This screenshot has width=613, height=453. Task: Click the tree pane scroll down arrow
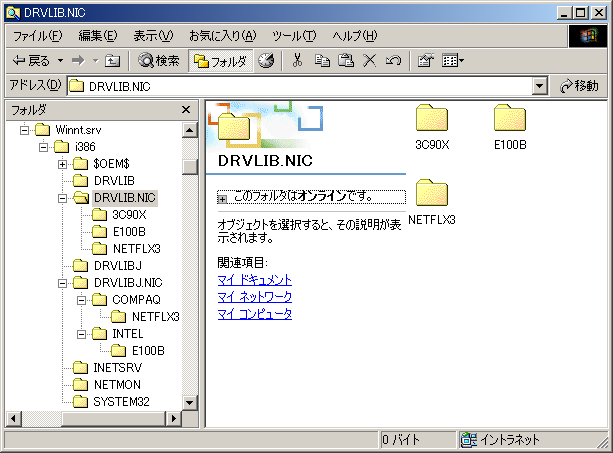click(190, 403)
